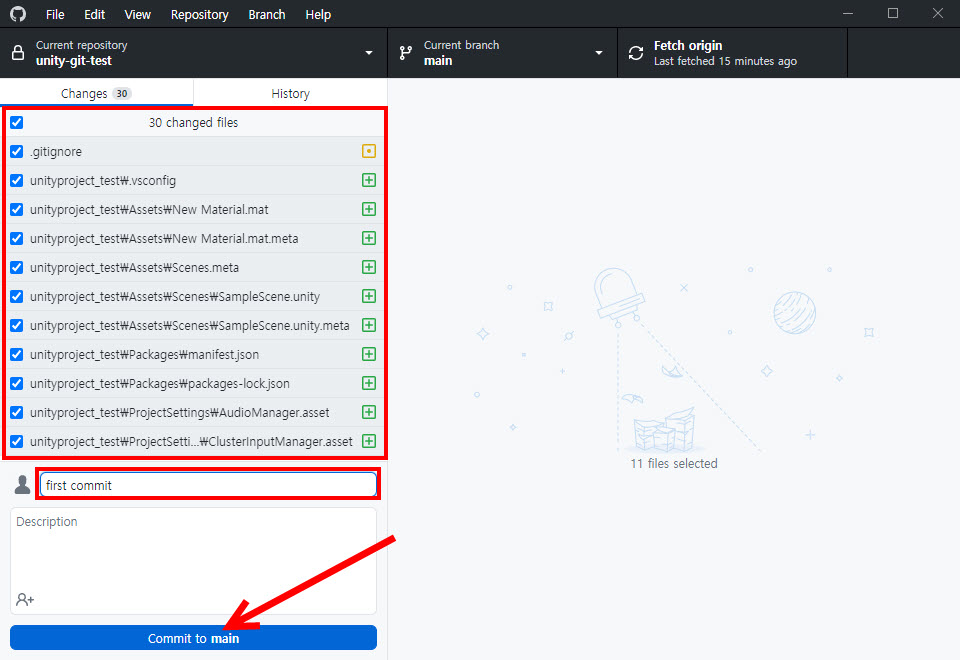960x660 pixels.
Task: Click the add co-authors icon
Action: pos(25,599)
